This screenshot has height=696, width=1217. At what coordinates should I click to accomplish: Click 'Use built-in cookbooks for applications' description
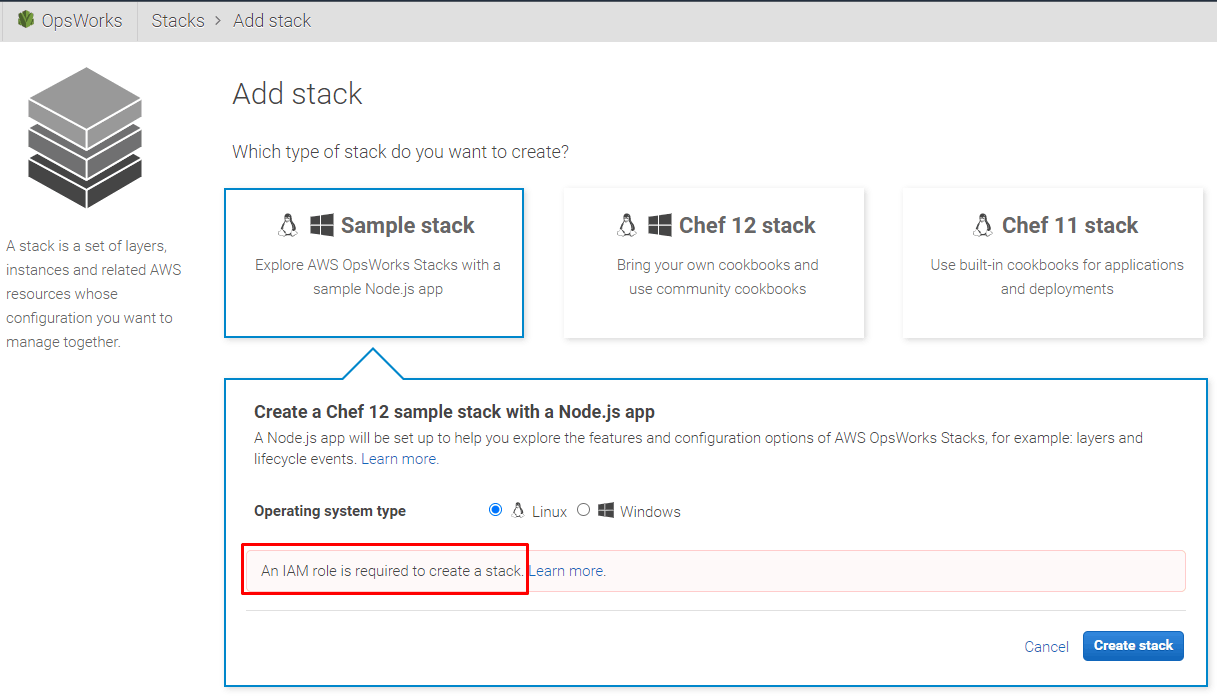[1057, 277]
